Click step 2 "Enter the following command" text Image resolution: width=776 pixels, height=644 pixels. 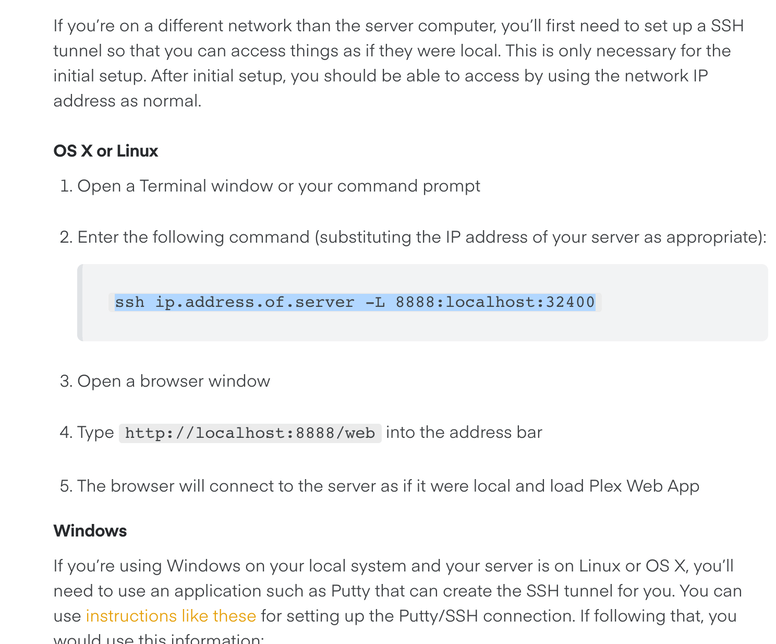click(x=420, y=237)
